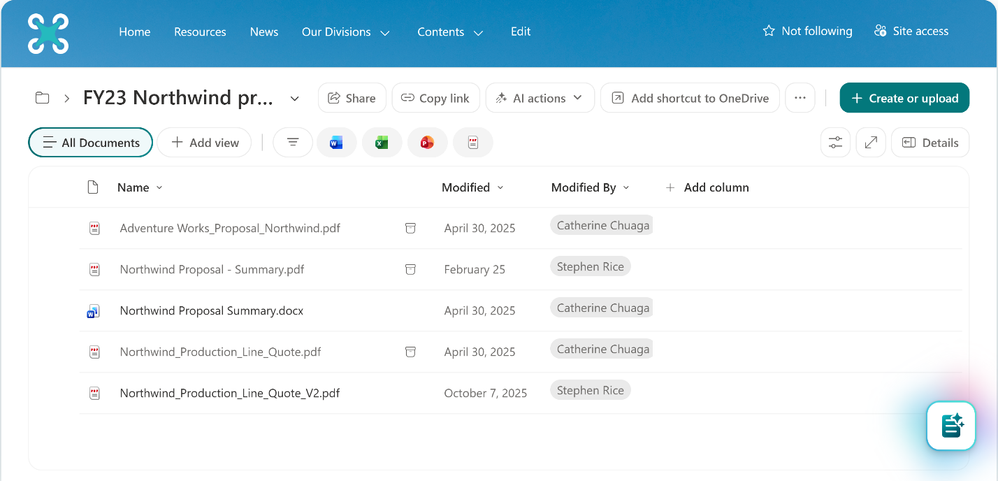Click the breadcrumb chevron separator
This screenshot has height=481, width=998.
[x=66, y=99]
